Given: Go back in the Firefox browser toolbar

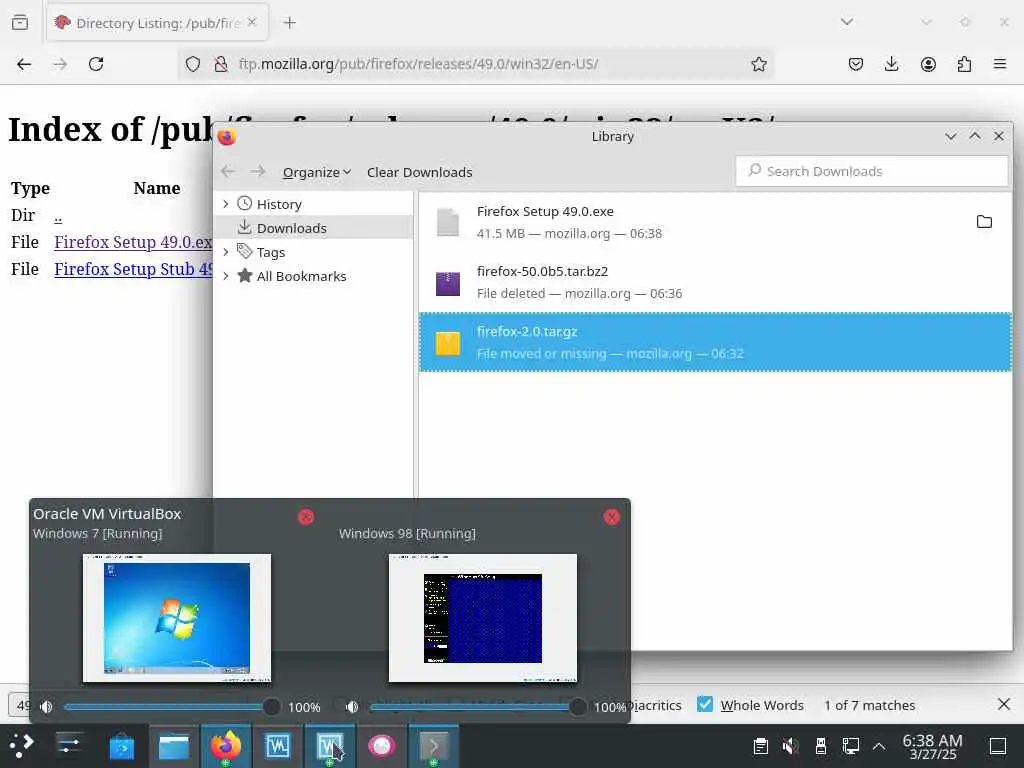Looking at the screenshot, I should click(x=24, y=64).
